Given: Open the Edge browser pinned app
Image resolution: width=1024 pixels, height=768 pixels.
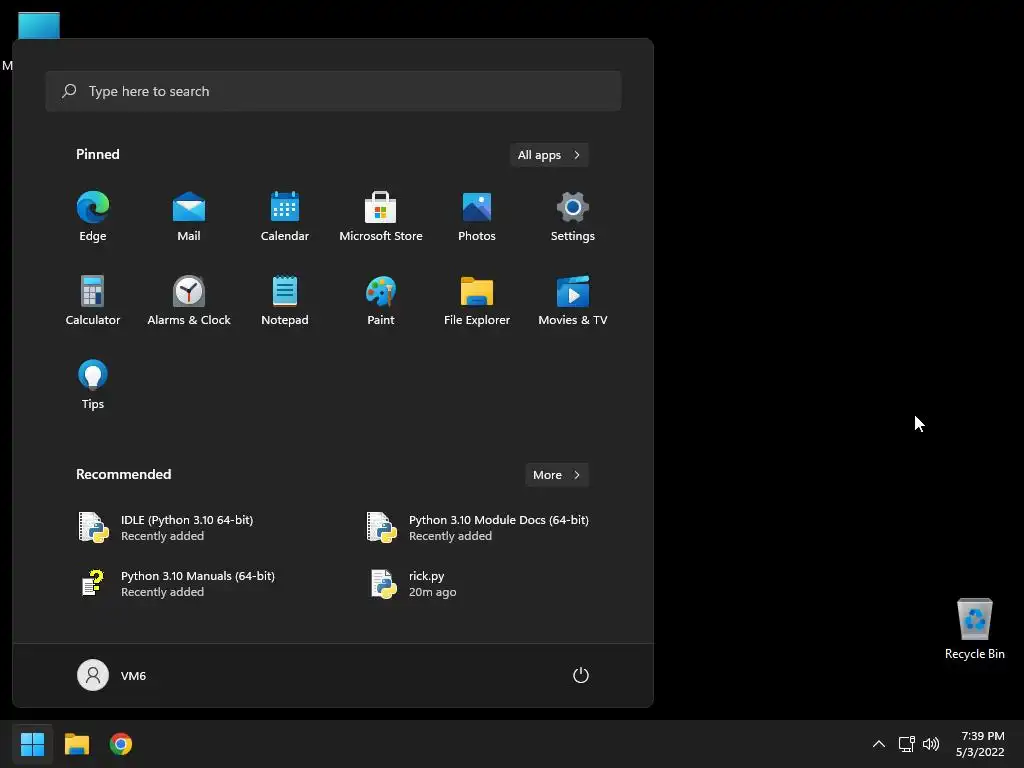Looking at the screenshot, I should click(x=93, y=217).
